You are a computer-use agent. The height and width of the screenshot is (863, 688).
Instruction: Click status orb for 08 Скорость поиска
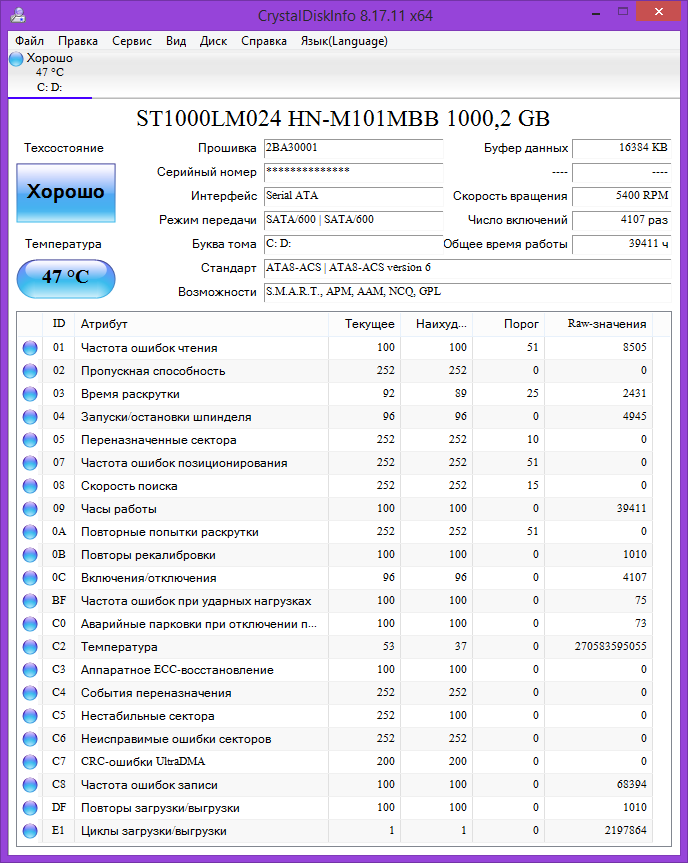click(30, 486)
